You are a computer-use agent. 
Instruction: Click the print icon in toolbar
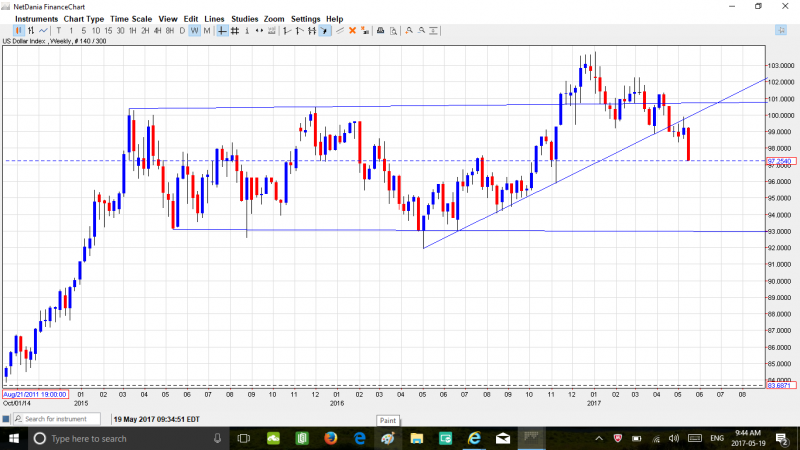380,31
